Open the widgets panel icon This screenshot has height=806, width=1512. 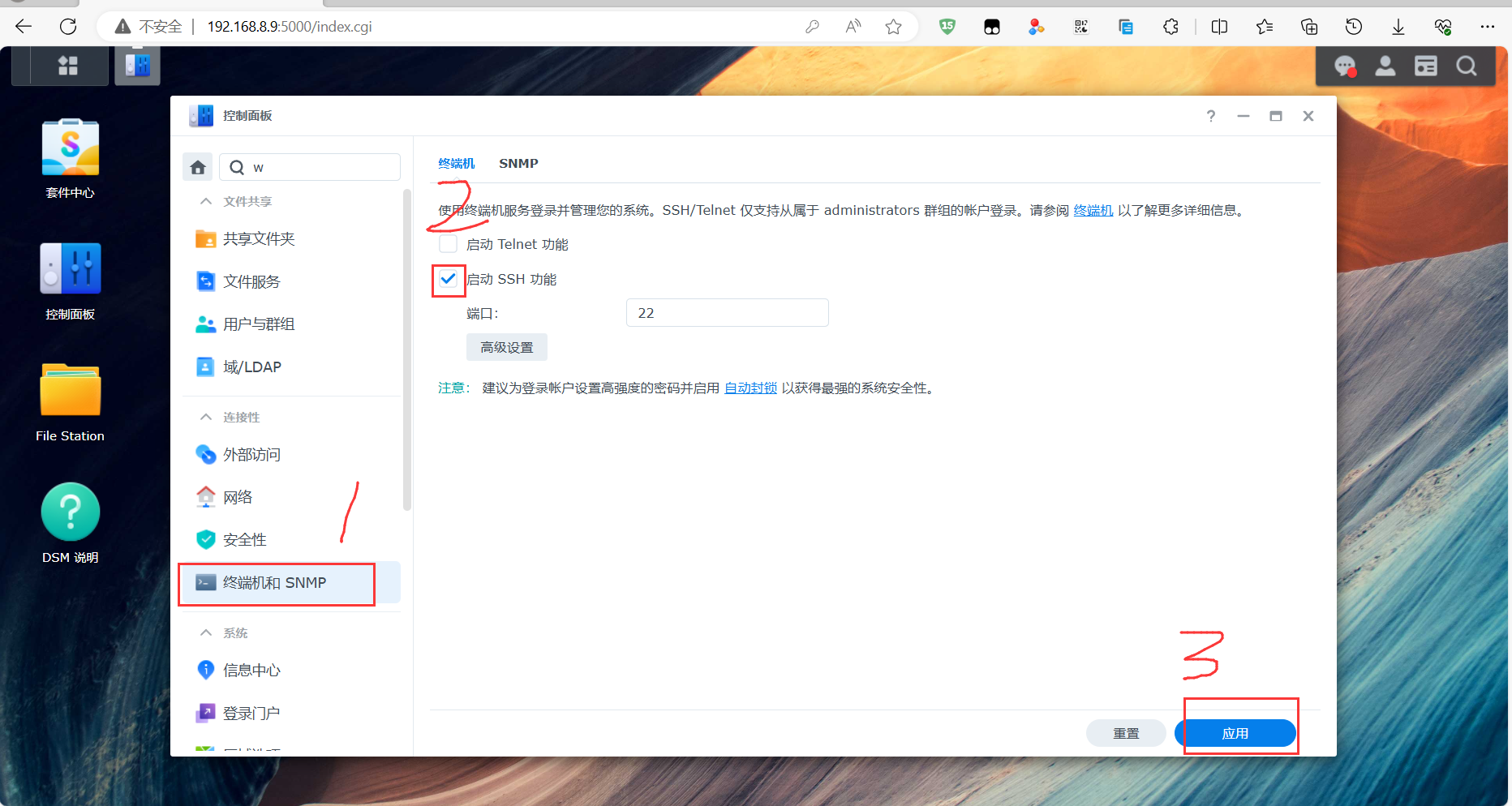coord(1426,66)
